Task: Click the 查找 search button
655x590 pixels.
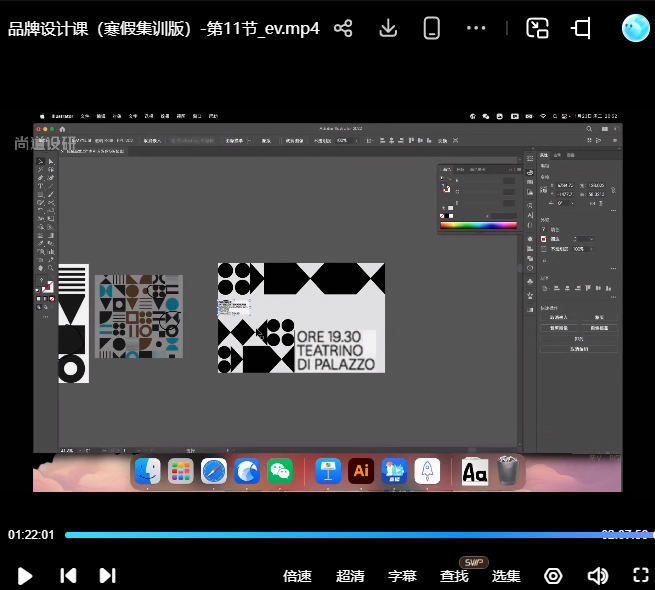Action: point(454,576)
